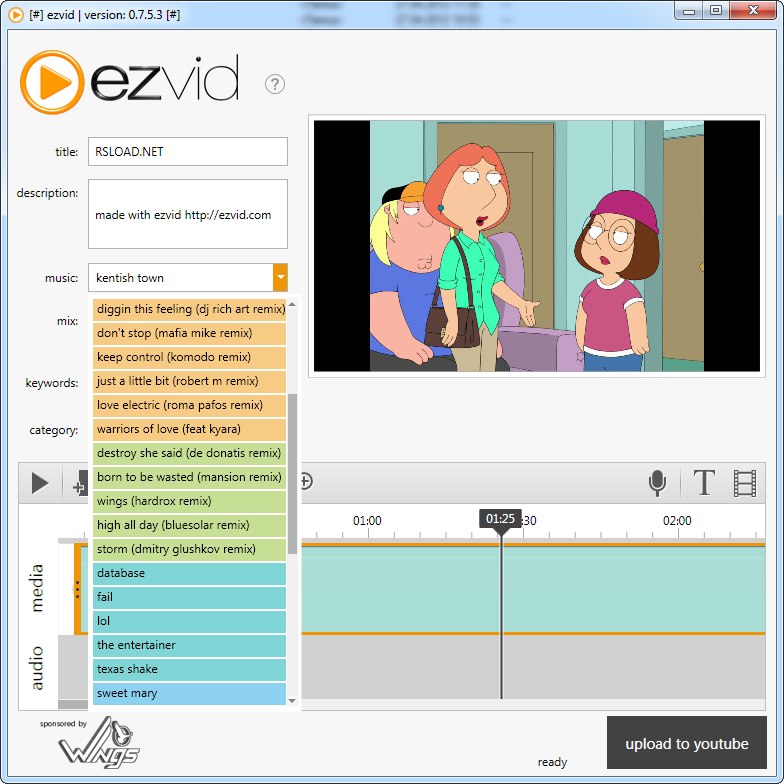The image size is (784, 784).
Task: Collapse the music dropdown via orange arrow
Action: coord(280,278)
